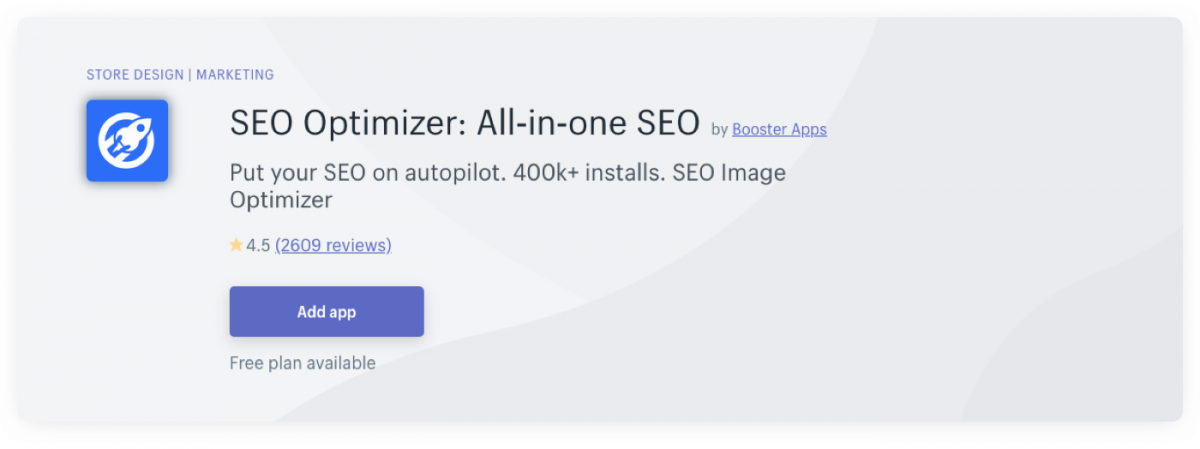
Task: Open the MARKETING category link
Action: [x=235, y=75]
